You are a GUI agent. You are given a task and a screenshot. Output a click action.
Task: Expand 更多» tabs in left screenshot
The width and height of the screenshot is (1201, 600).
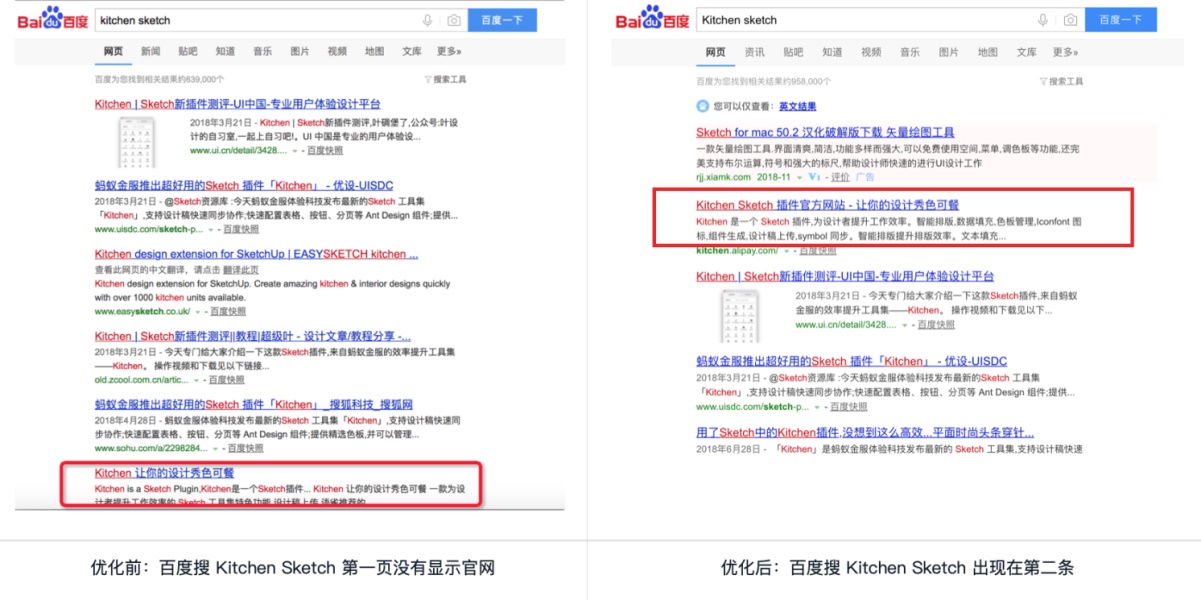pyautogui.click(x=449, y=51)
